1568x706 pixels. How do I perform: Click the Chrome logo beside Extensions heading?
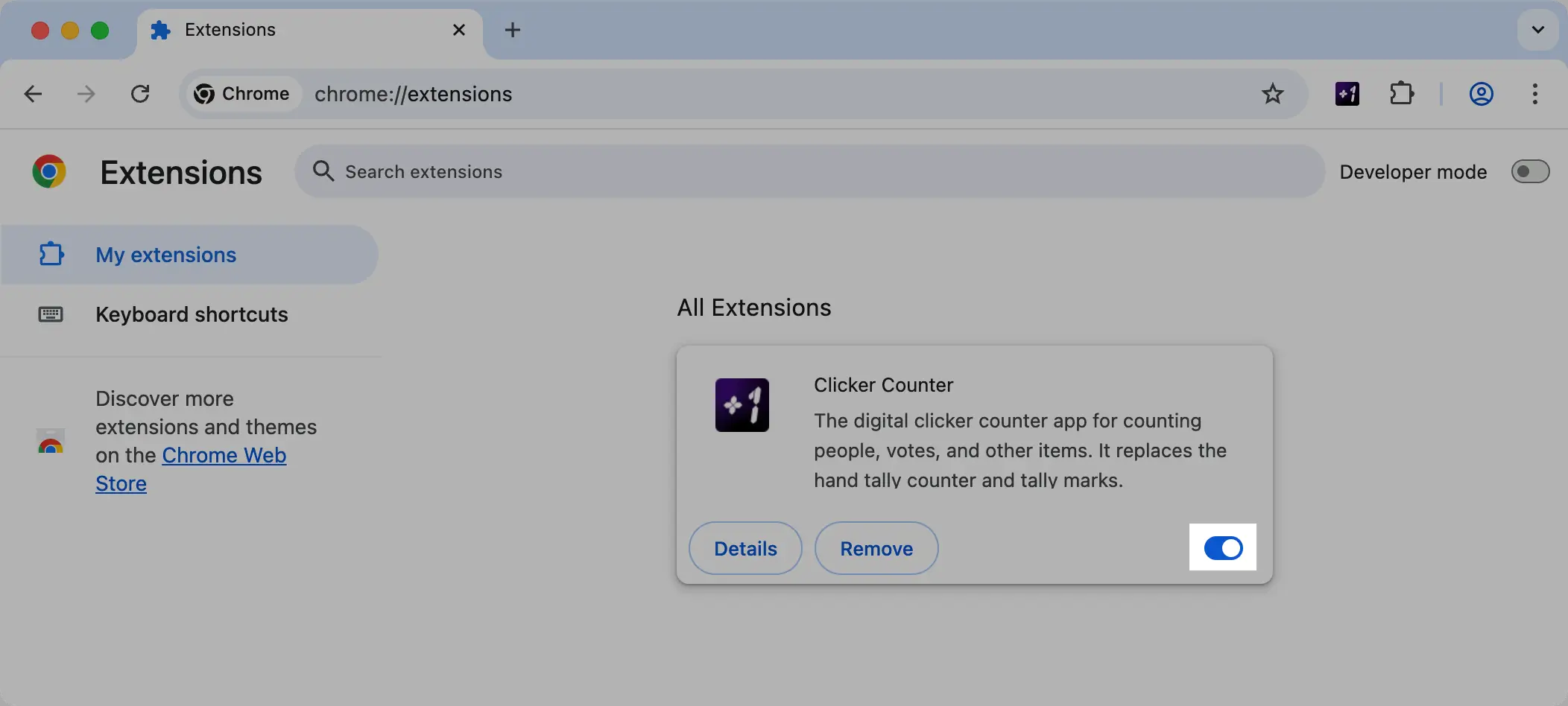(49, 172)
